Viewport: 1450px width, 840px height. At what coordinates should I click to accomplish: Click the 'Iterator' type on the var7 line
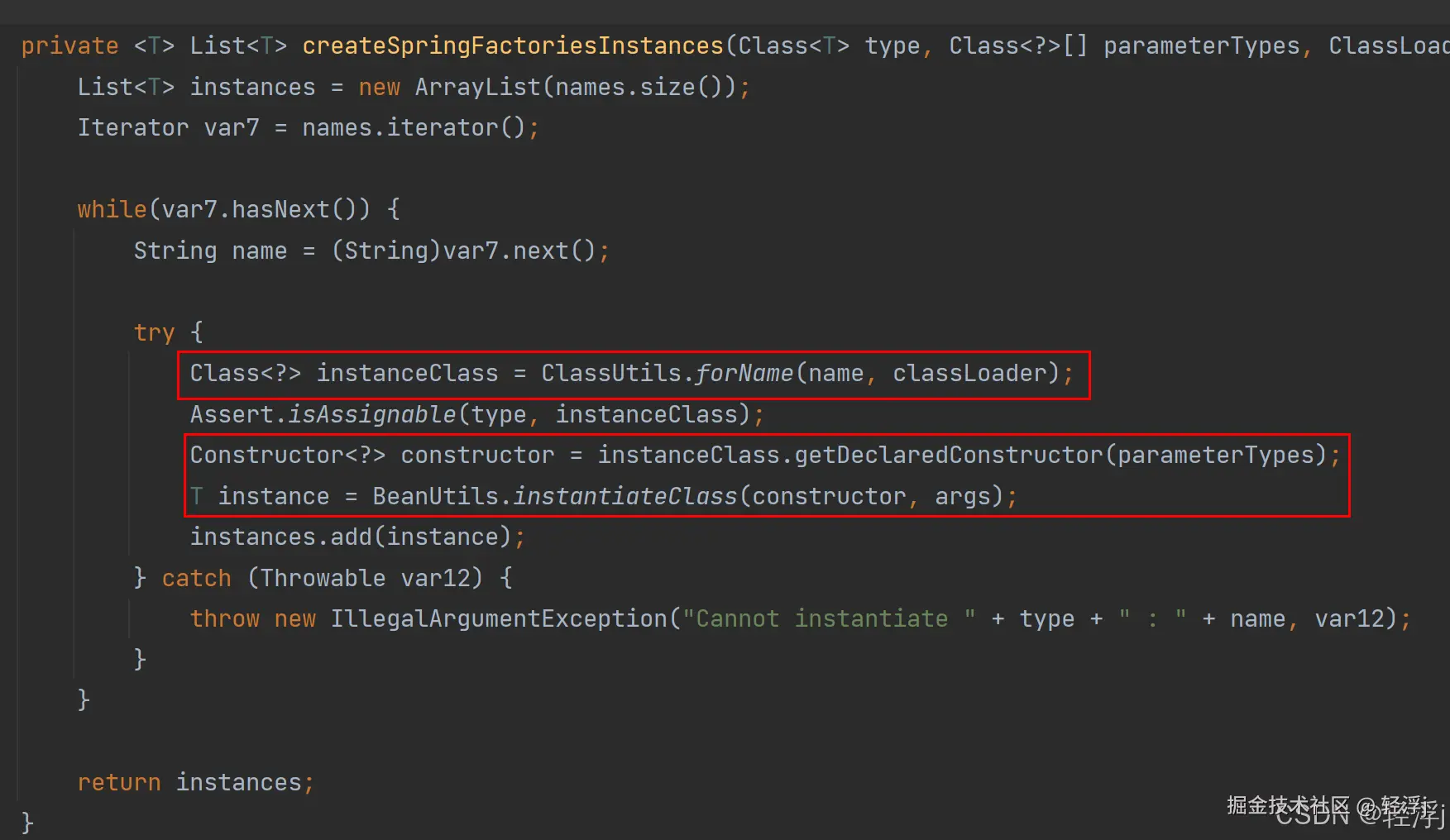[133, 127]
